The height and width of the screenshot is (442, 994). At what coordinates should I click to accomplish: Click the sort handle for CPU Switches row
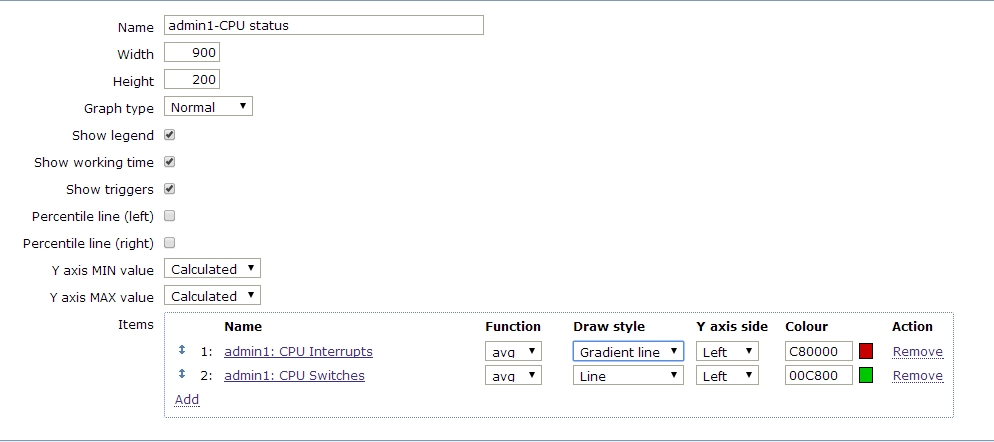[x=182, y=374]
